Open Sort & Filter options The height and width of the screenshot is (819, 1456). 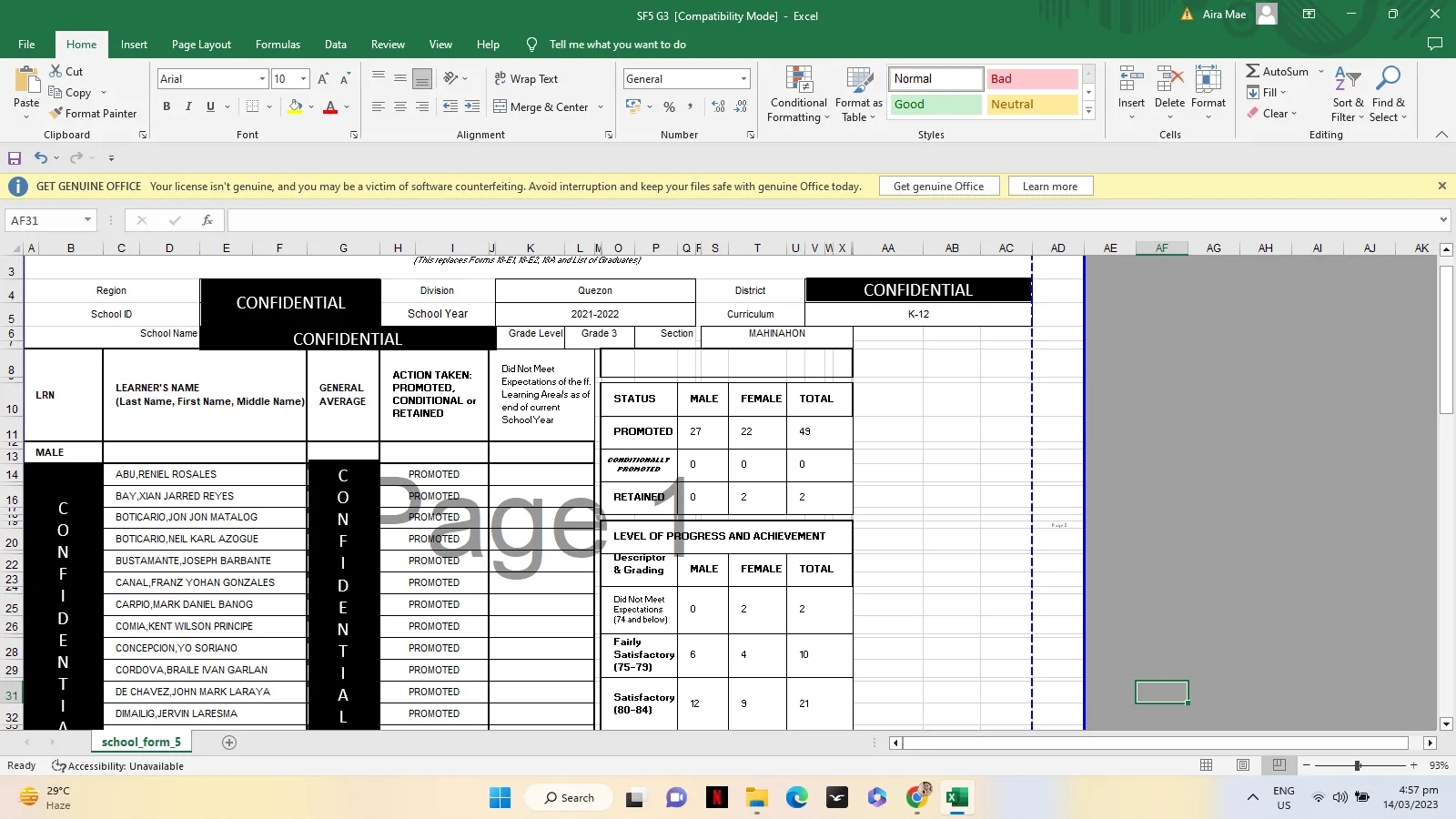point(1348,95)
